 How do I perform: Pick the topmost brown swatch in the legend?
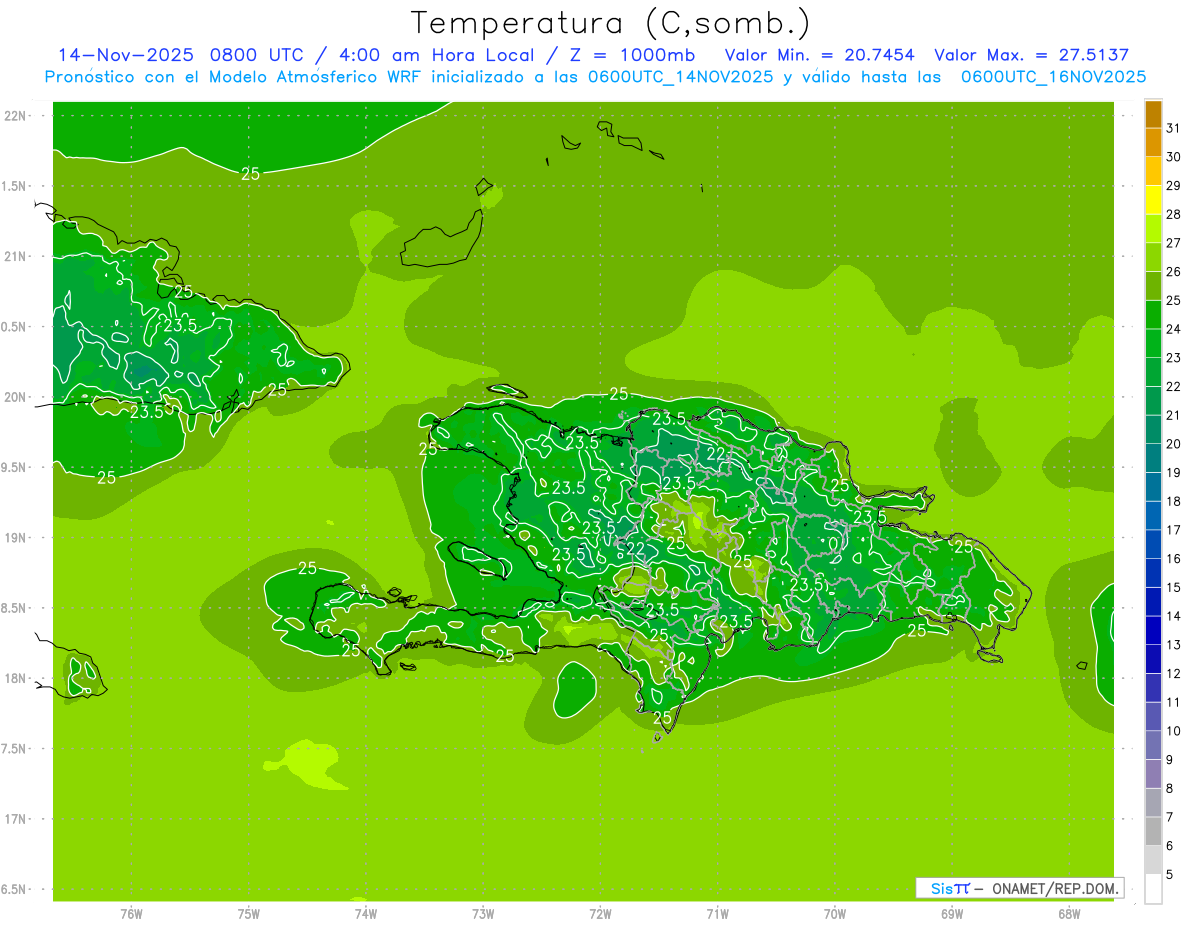tap(1153, 114)
